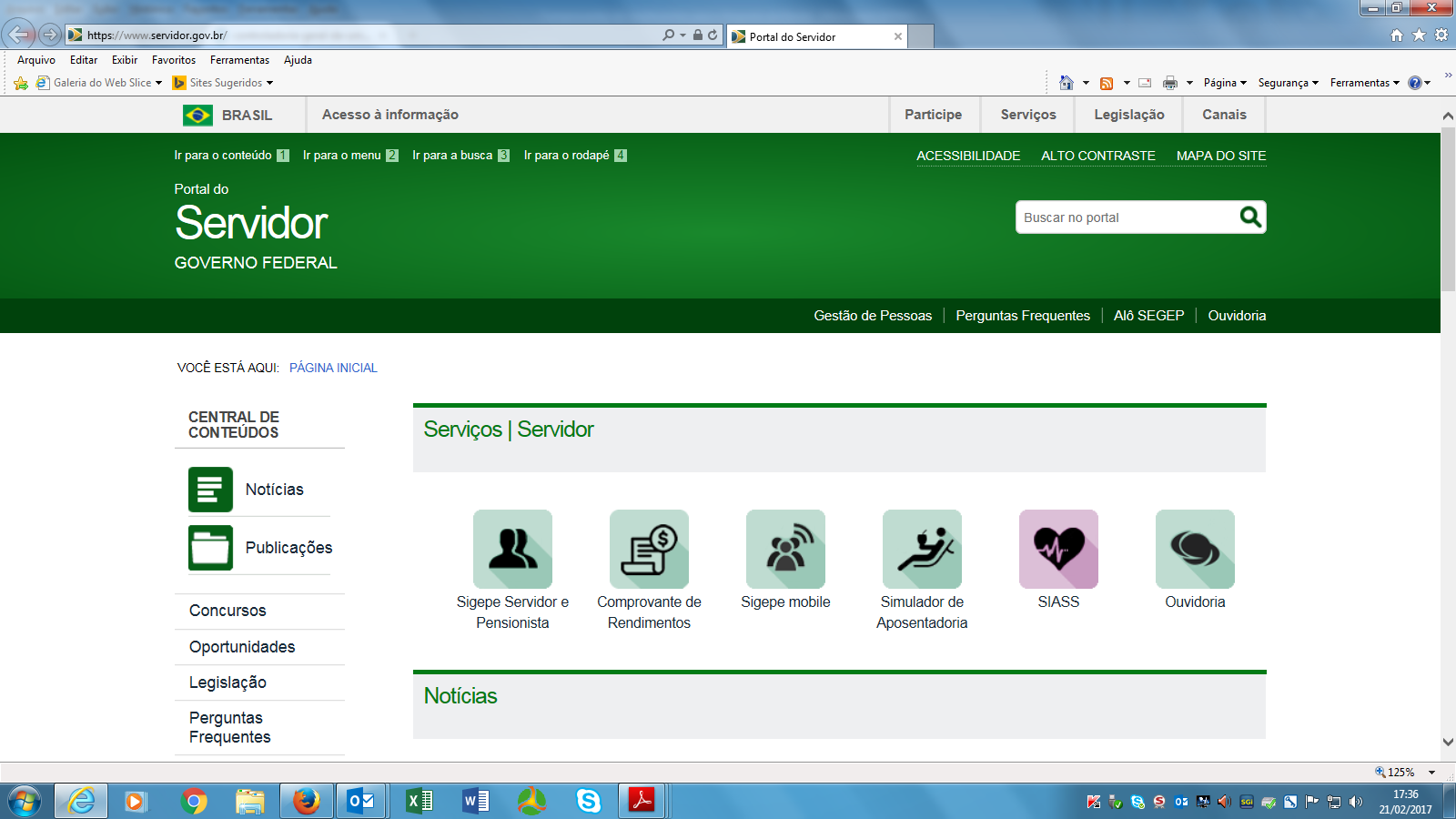This screenshot has height=819, width=1456.
Task: Open the Sigepe mobile service icon
Action: pyautogui.click(x=785, y=549)
